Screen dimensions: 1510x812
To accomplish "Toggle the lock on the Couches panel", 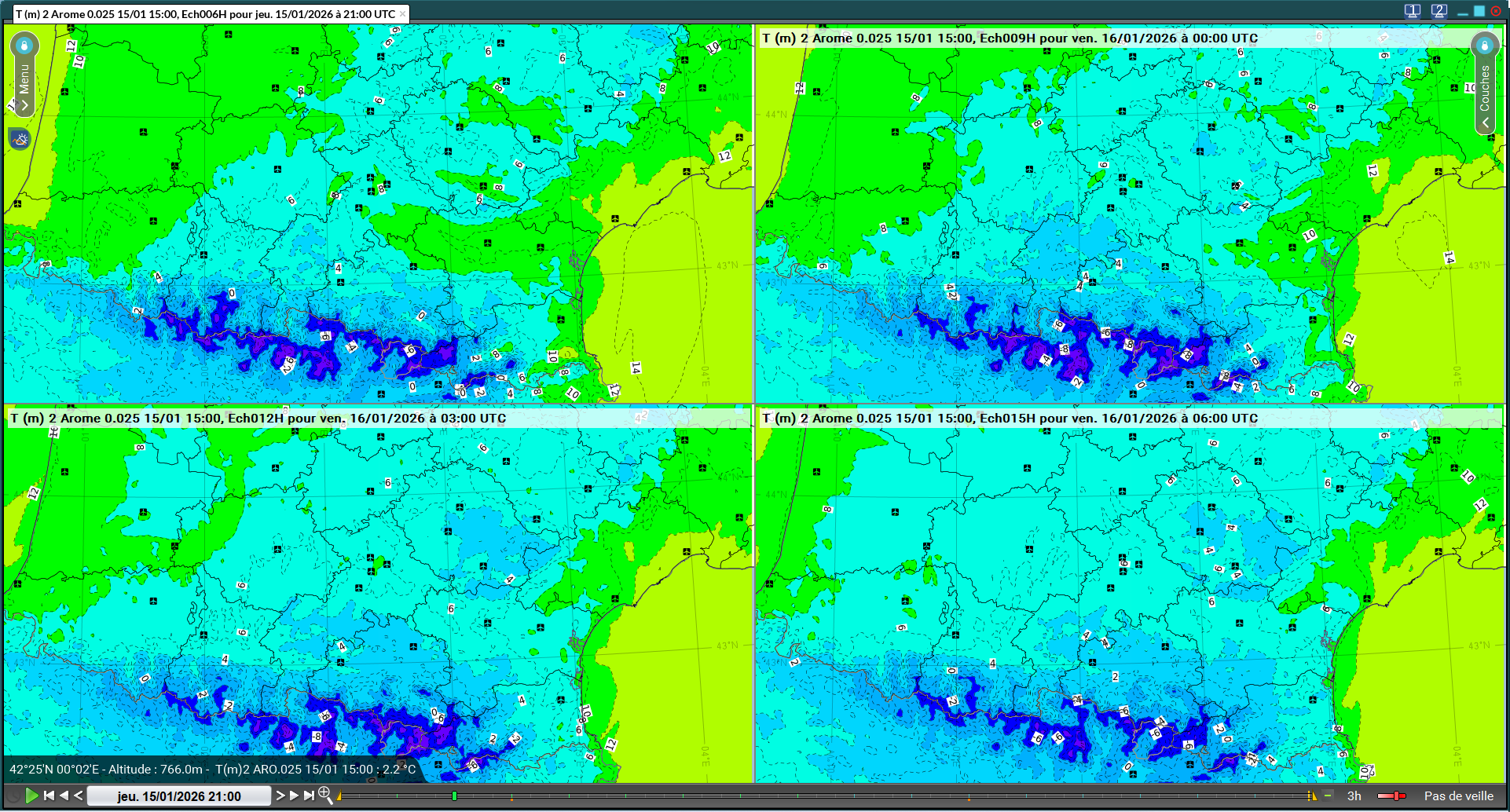I will 1484,46.
